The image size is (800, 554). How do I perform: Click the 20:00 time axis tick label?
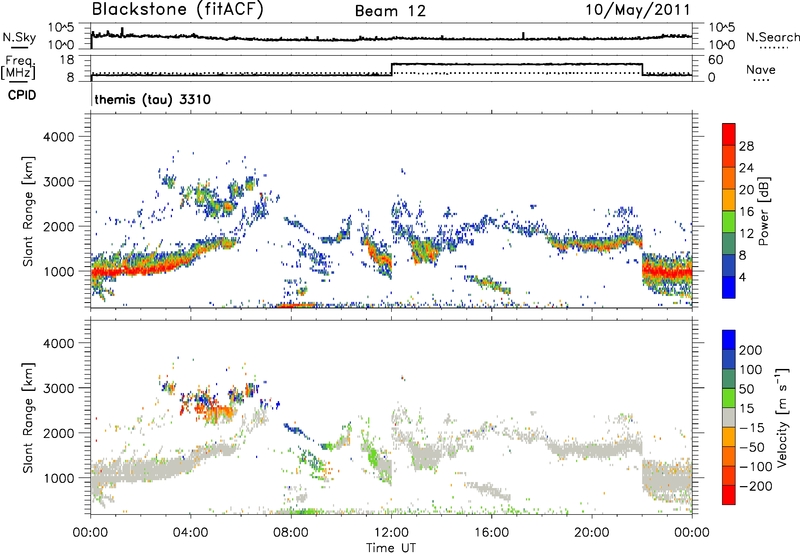point(592,533)
